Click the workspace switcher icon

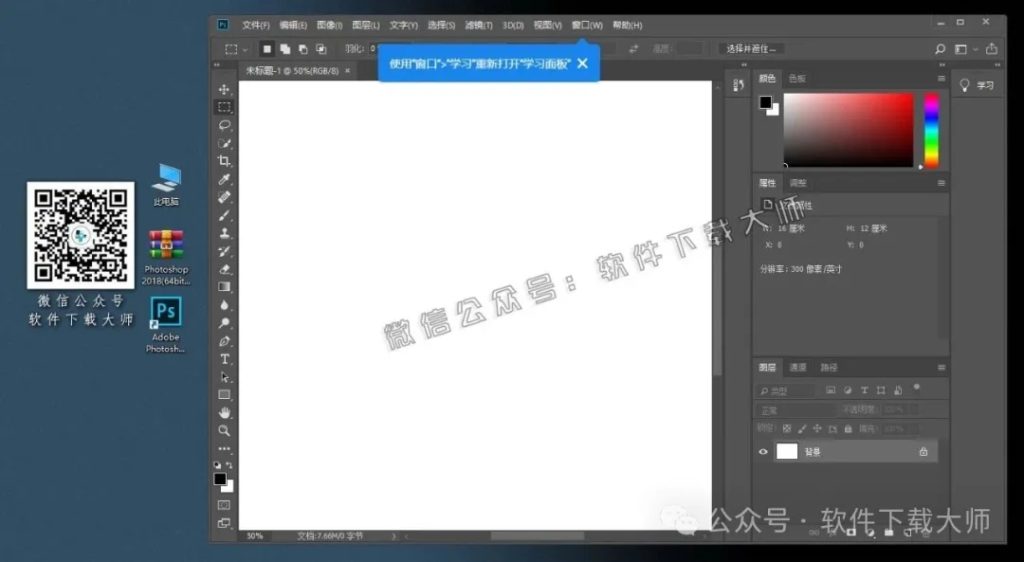(x=961, y=49)
